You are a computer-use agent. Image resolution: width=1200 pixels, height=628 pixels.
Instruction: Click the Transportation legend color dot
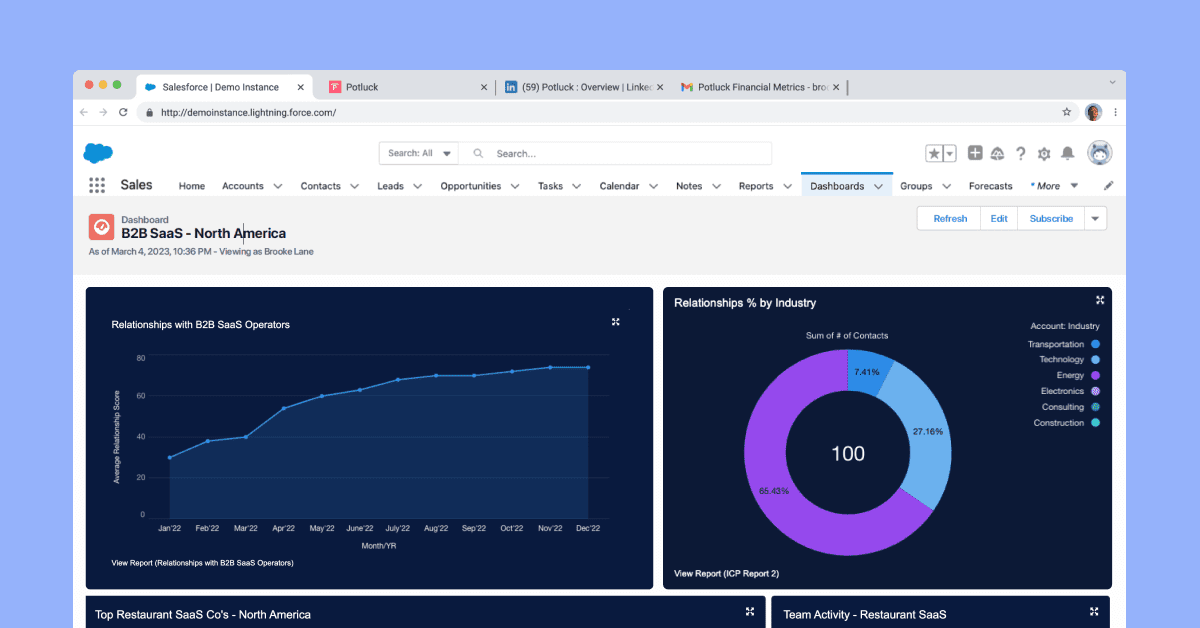(x=1096, y=344)
